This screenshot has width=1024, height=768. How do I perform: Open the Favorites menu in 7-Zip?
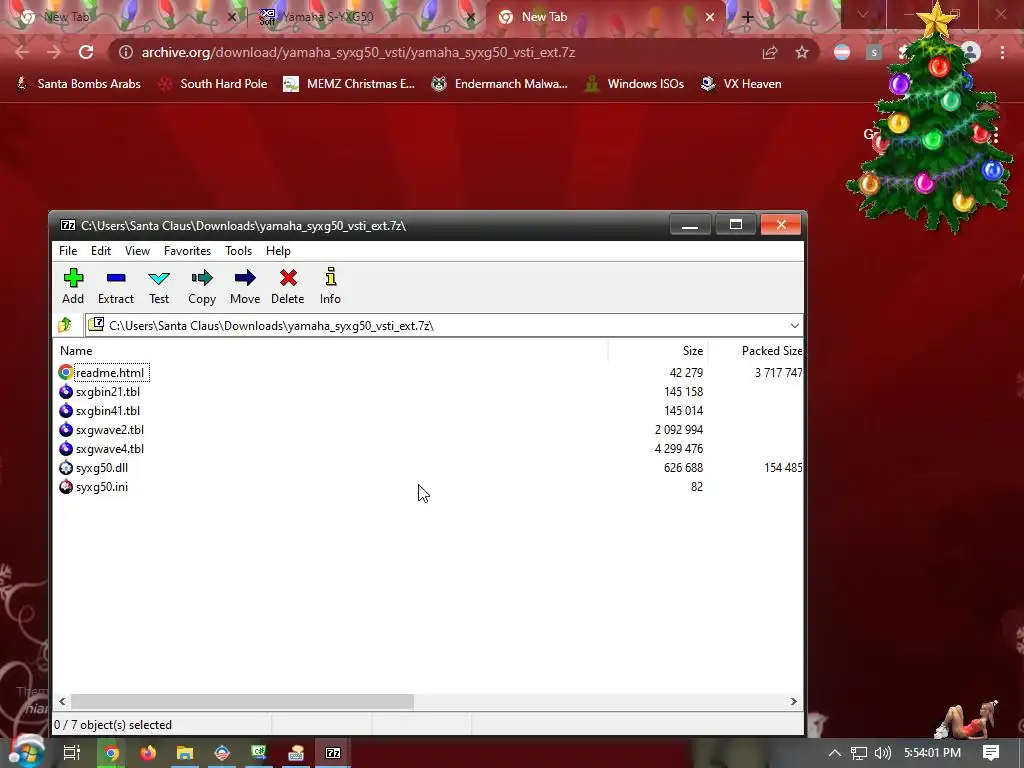(x=187, y=251)
